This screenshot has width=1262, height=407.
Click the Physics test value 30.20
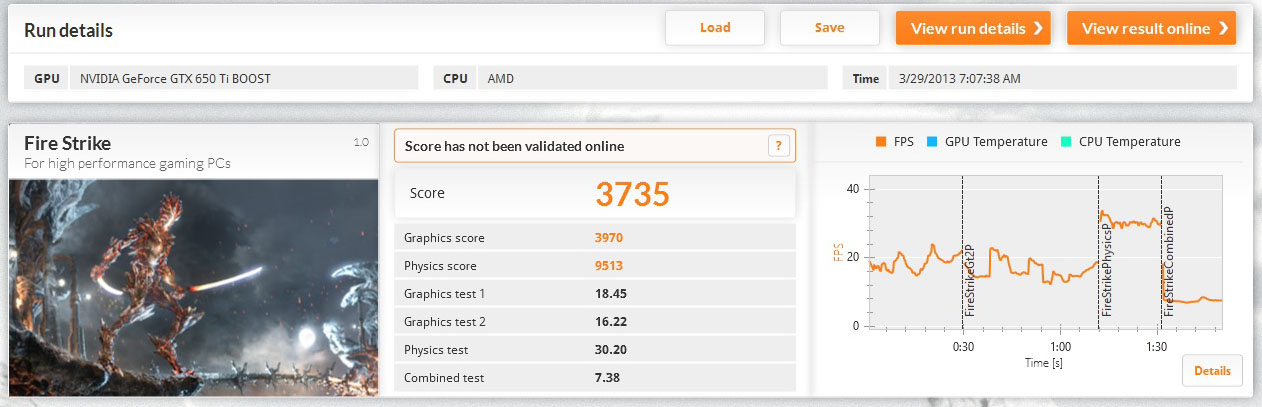tap(611, 350)
